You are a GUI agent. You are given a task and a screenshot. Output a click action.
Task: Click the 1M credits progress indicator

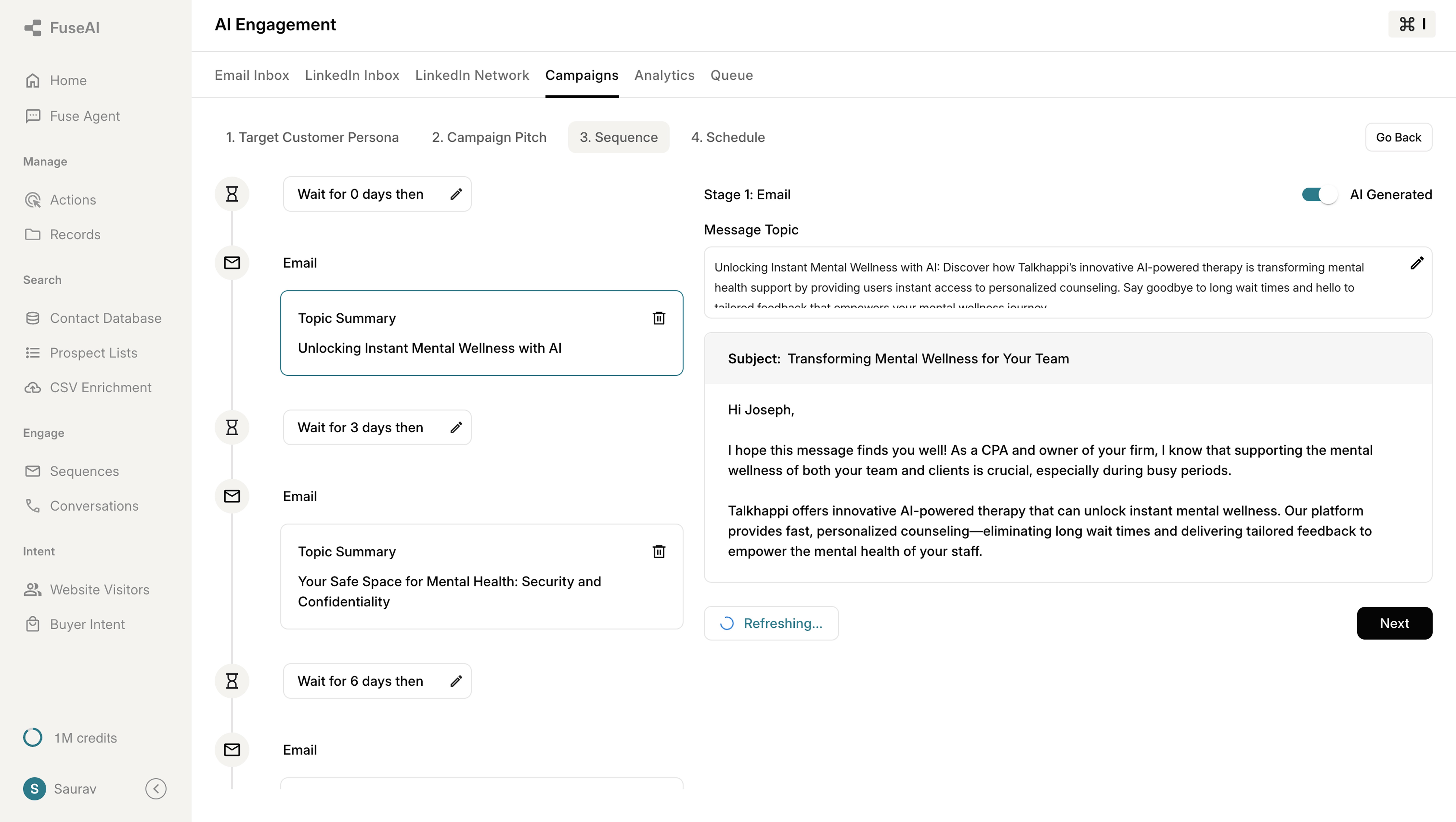pos(33,737)
